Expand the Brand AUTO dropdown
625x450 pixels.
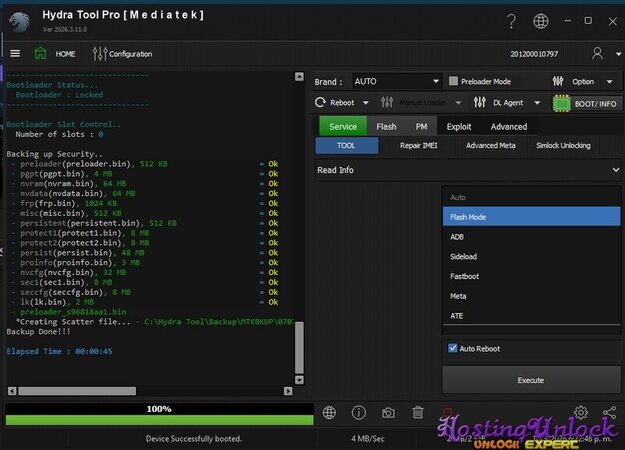(x=396, y=82)
